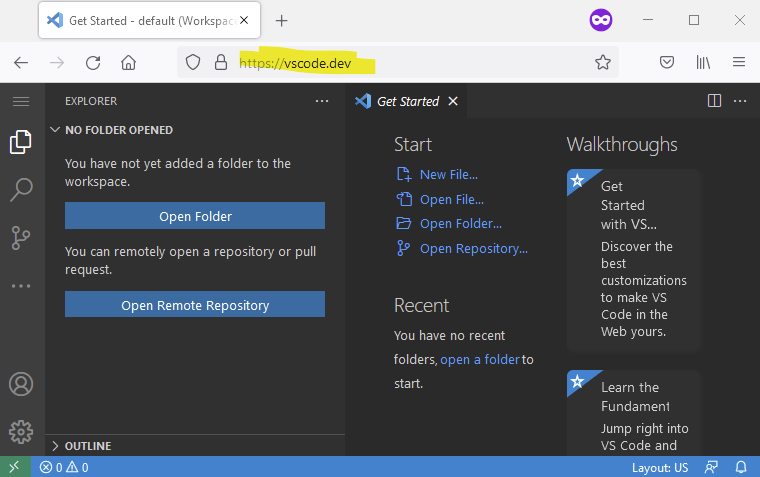
Task: Go forward in the browser
Action: click(57, 63)
